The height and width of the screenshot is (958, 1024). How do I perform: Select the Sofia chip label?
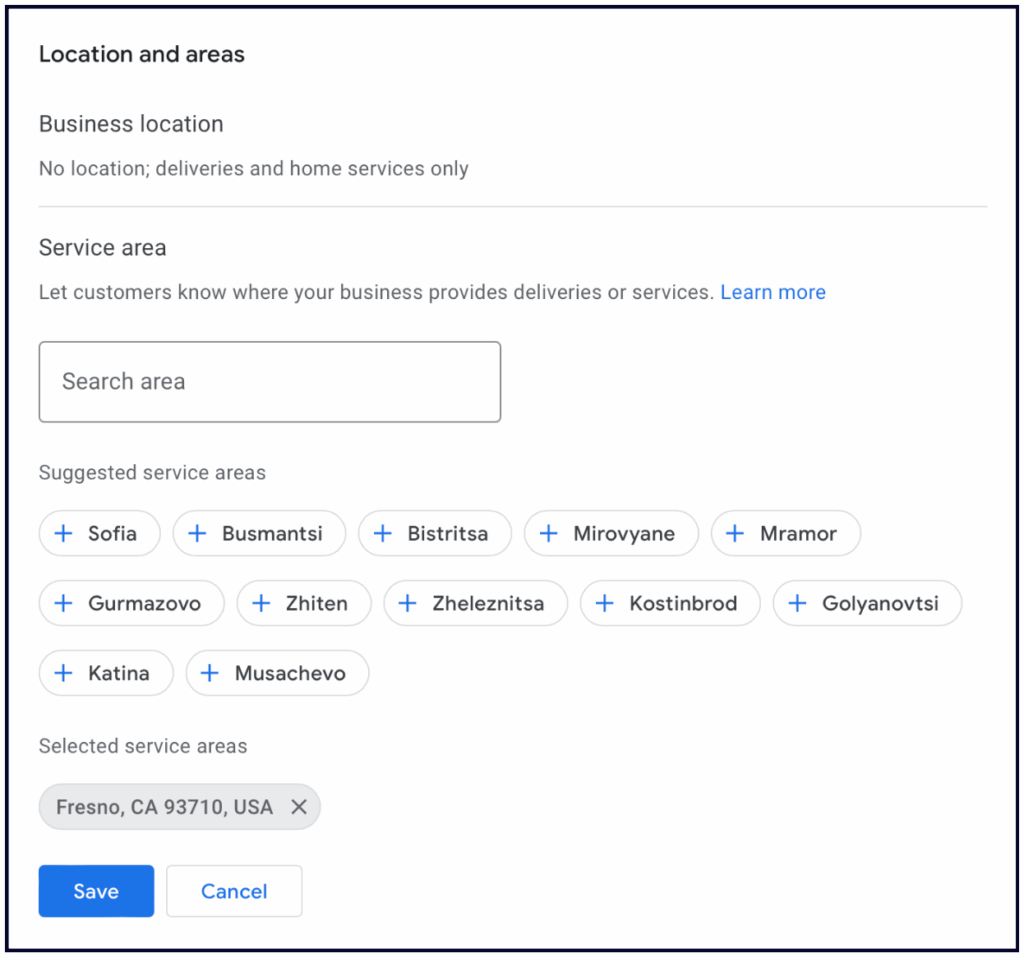[112, 533]
